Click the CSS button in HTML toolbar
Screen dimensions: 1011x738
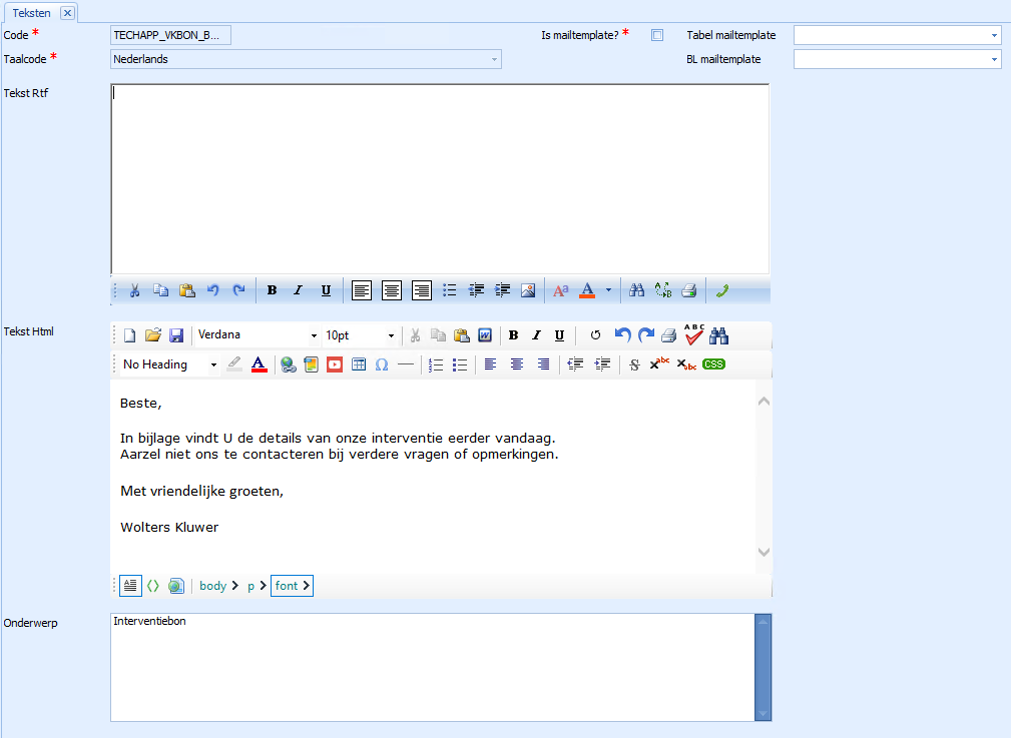click(713, 365)
